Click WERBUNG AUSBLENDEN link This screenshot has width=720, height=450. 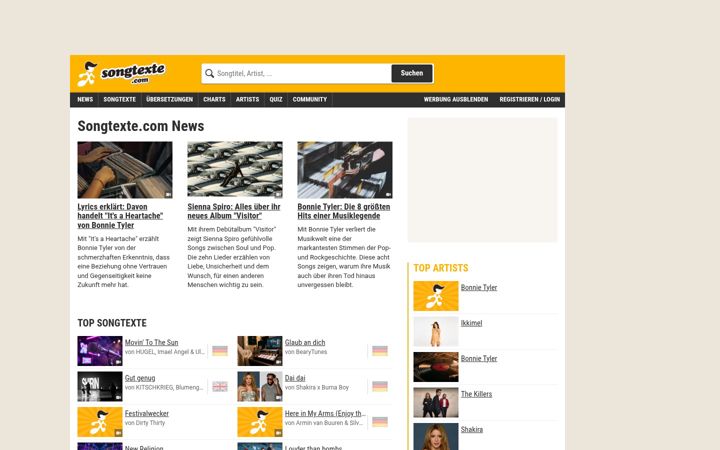(x=456, y=100)
